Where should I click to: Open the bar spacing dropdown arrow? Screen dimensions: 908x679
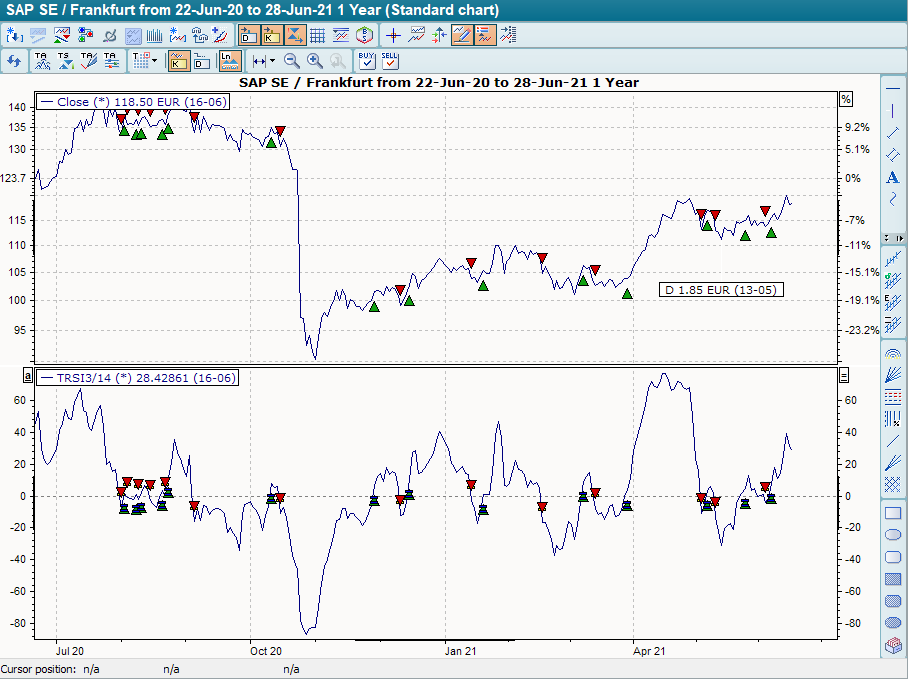[272, 61]
